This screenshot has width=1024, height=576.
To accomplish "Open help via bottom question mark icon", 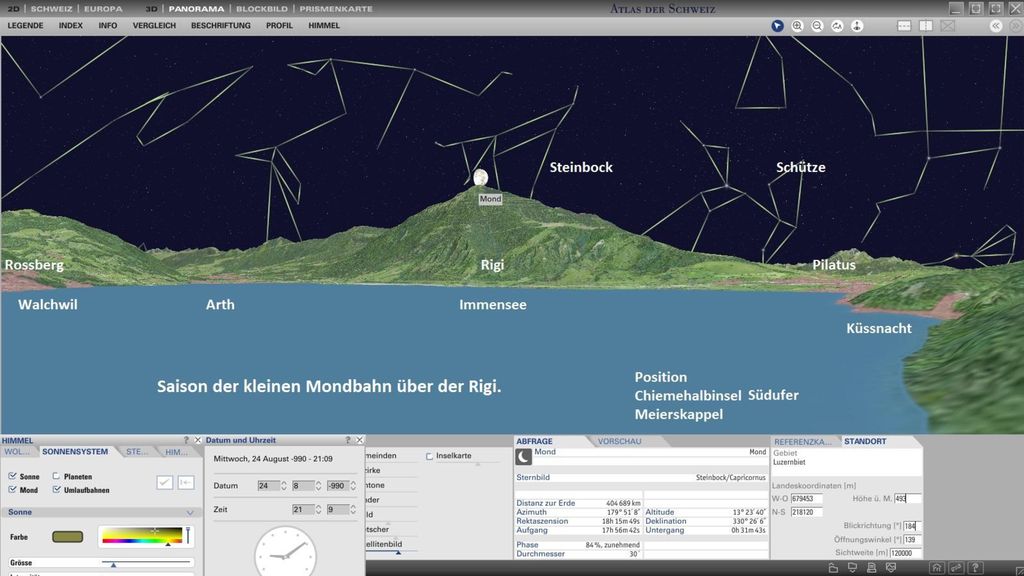I will (x=975, y=568).
